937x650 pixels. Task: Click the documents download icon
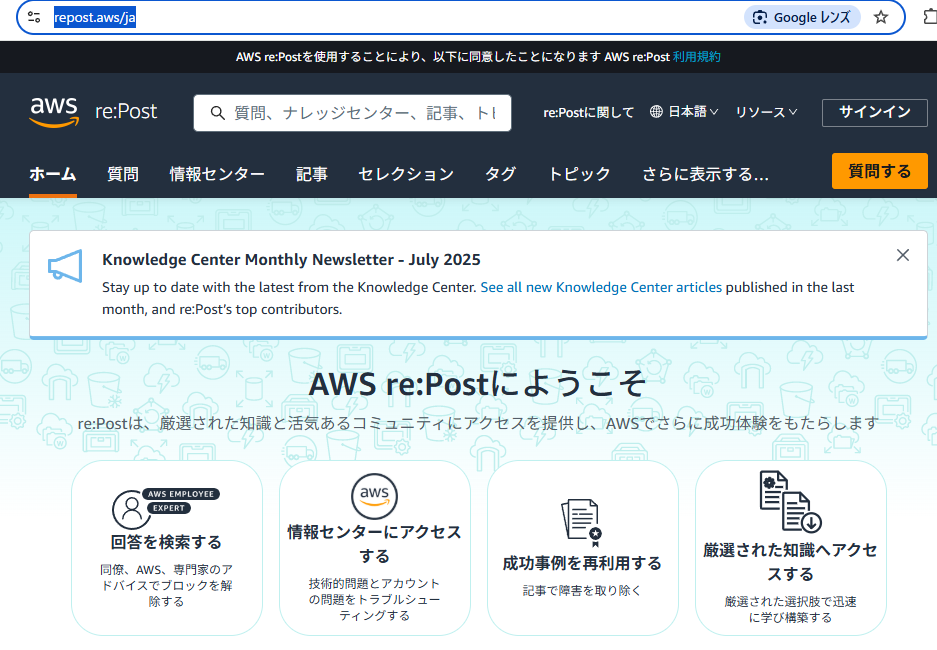[x=790, y=501]
